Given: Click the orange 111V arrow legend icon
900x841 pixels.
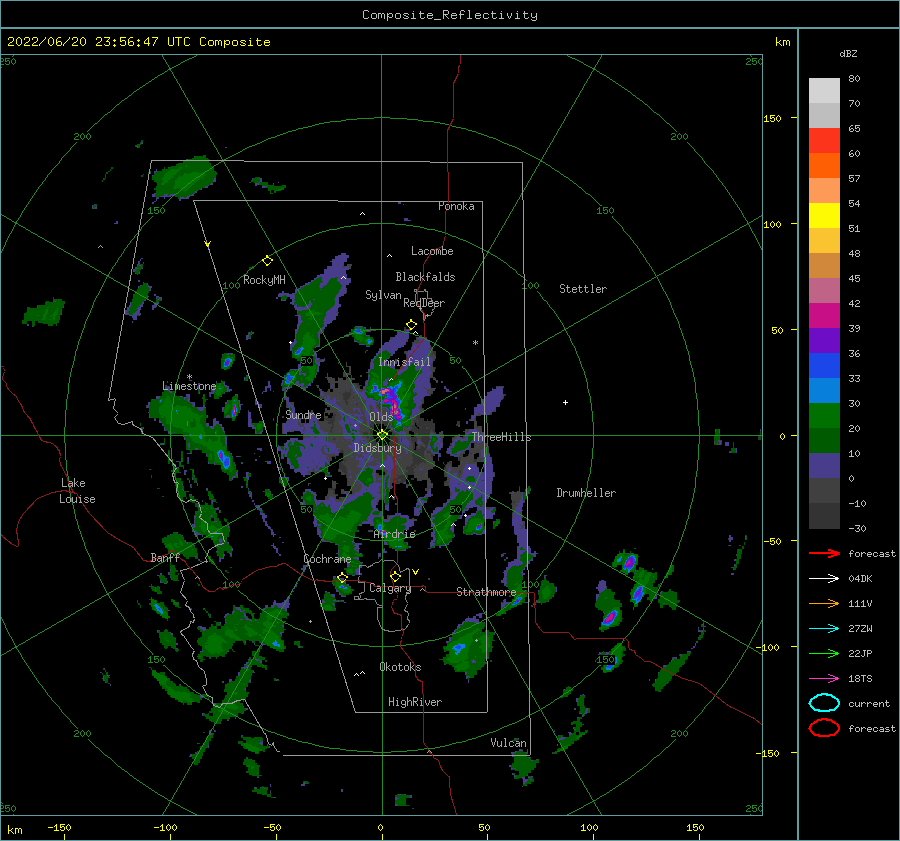Looking at the screenshot, I should tap(824, 603).
